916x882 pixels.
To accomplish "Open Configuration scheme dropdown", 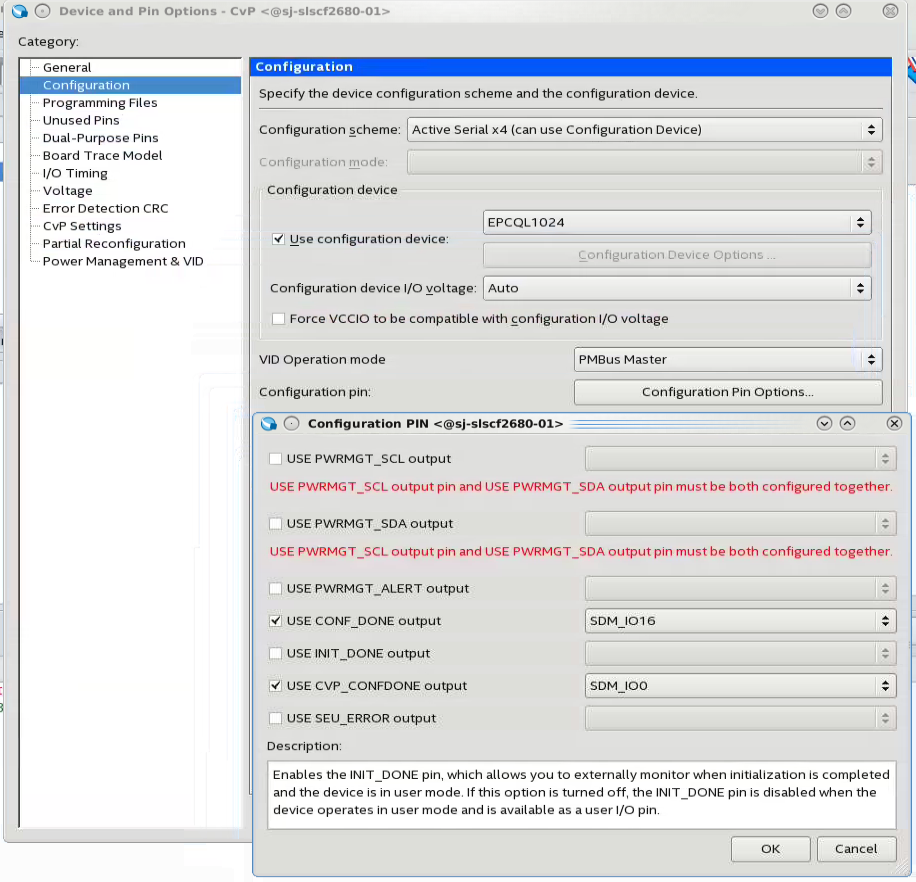I will 644,130.
